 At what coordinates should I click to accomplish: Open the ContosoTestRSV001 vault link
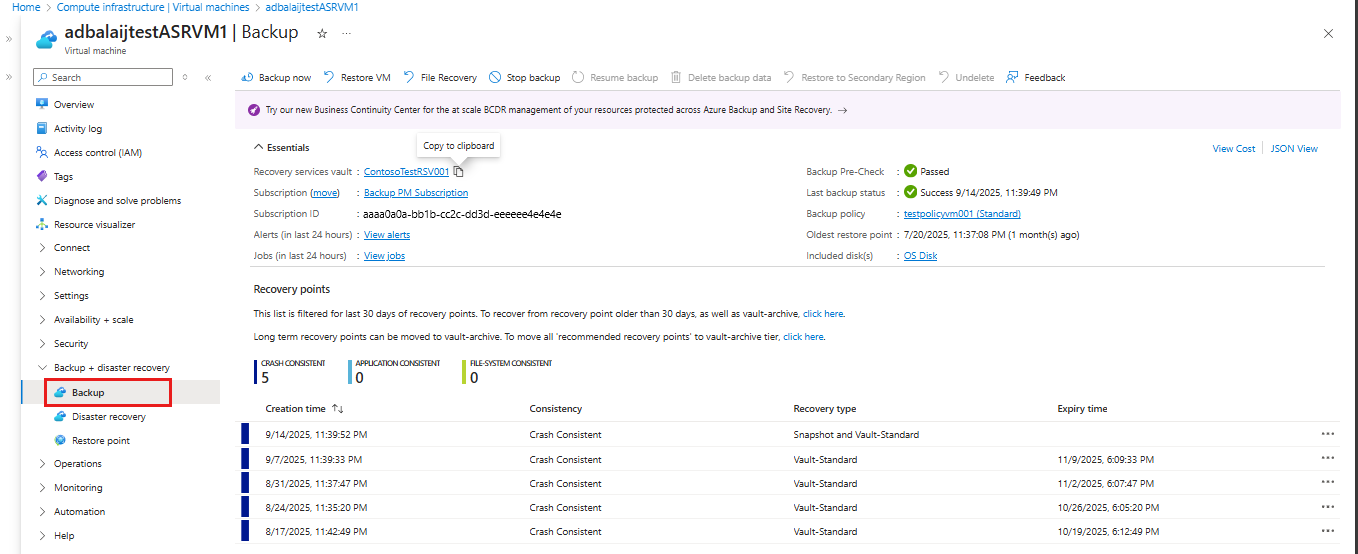pyautogui.click(x=406, y=172)
